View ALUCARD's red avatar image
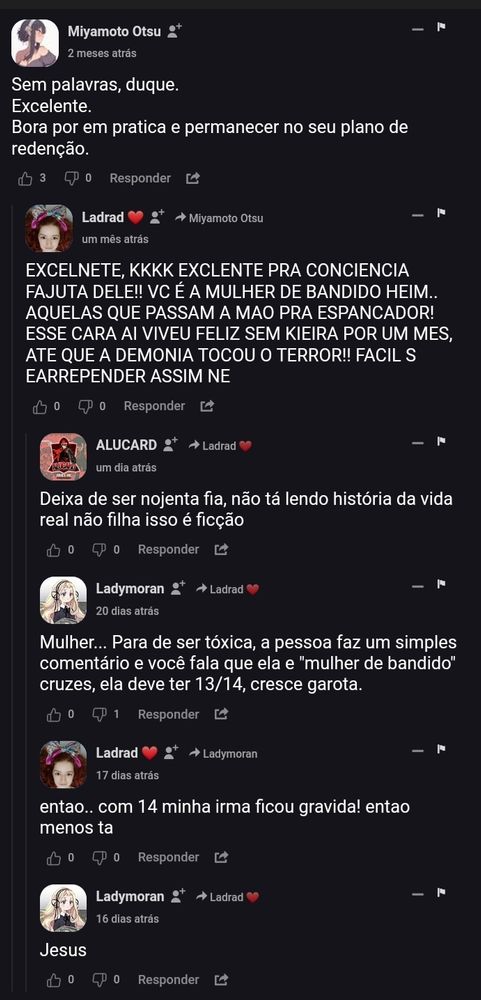The height and width of the screenshot is (1000, 481). pyautogui.click(x=63, y=457)
